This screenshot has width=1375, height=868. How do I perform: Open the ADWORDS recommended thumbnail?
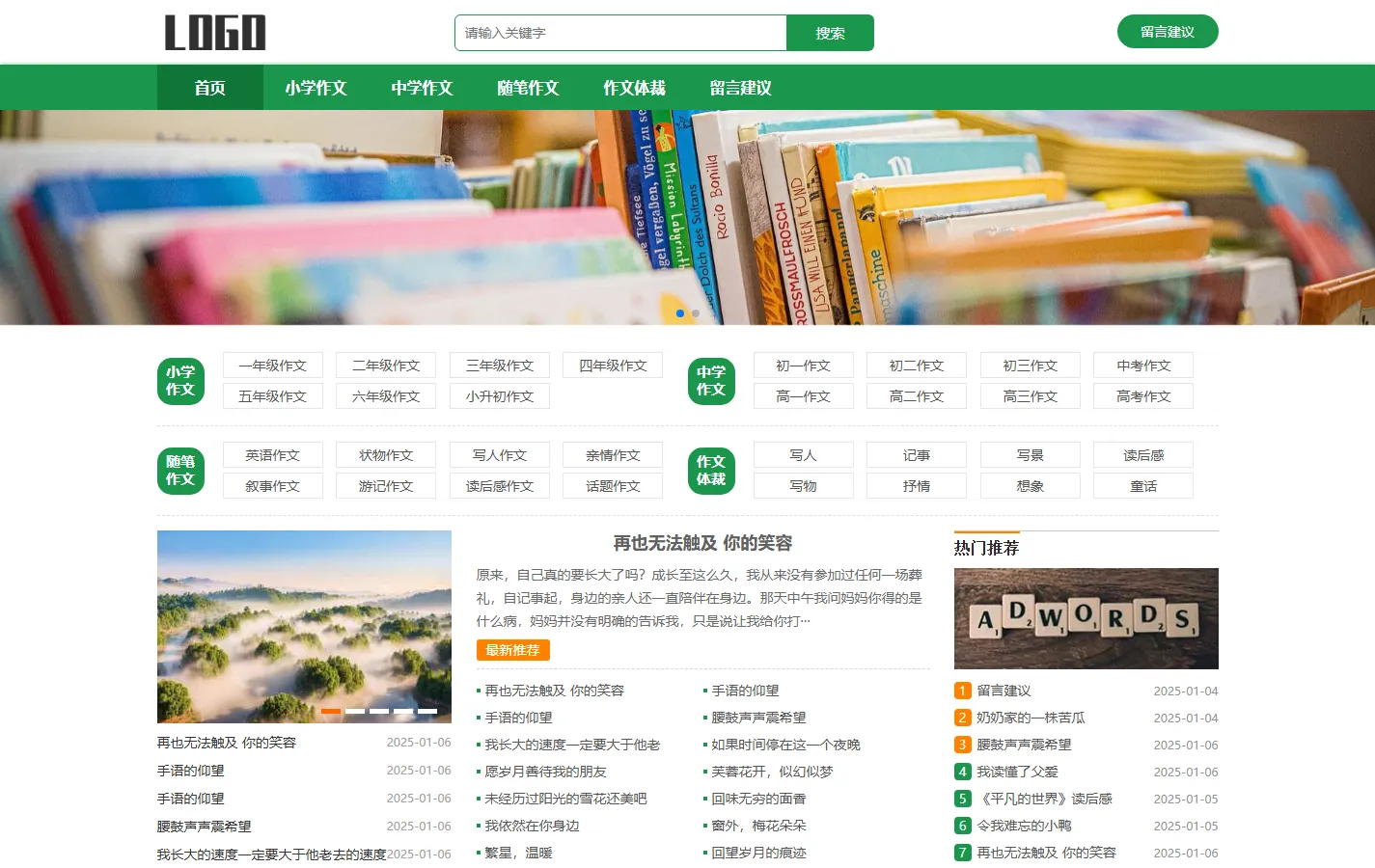[x=1086, y=618]
